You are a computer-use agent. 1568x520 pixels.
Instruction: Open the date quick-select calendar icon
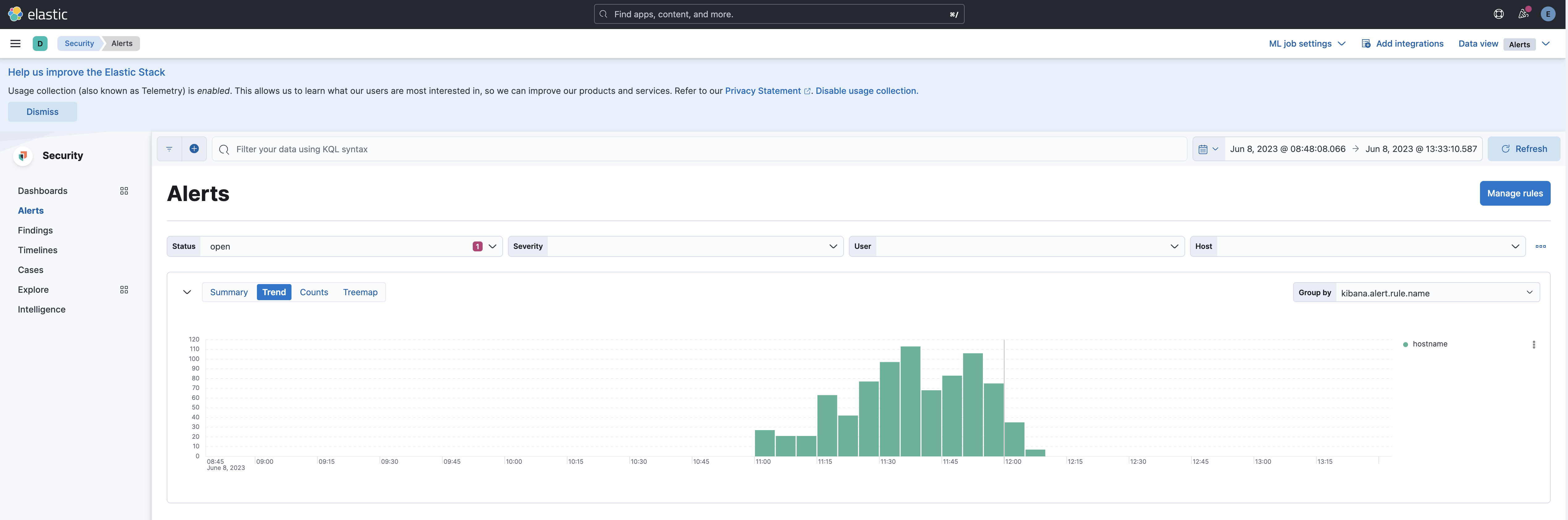click(x=1208, y=149)
